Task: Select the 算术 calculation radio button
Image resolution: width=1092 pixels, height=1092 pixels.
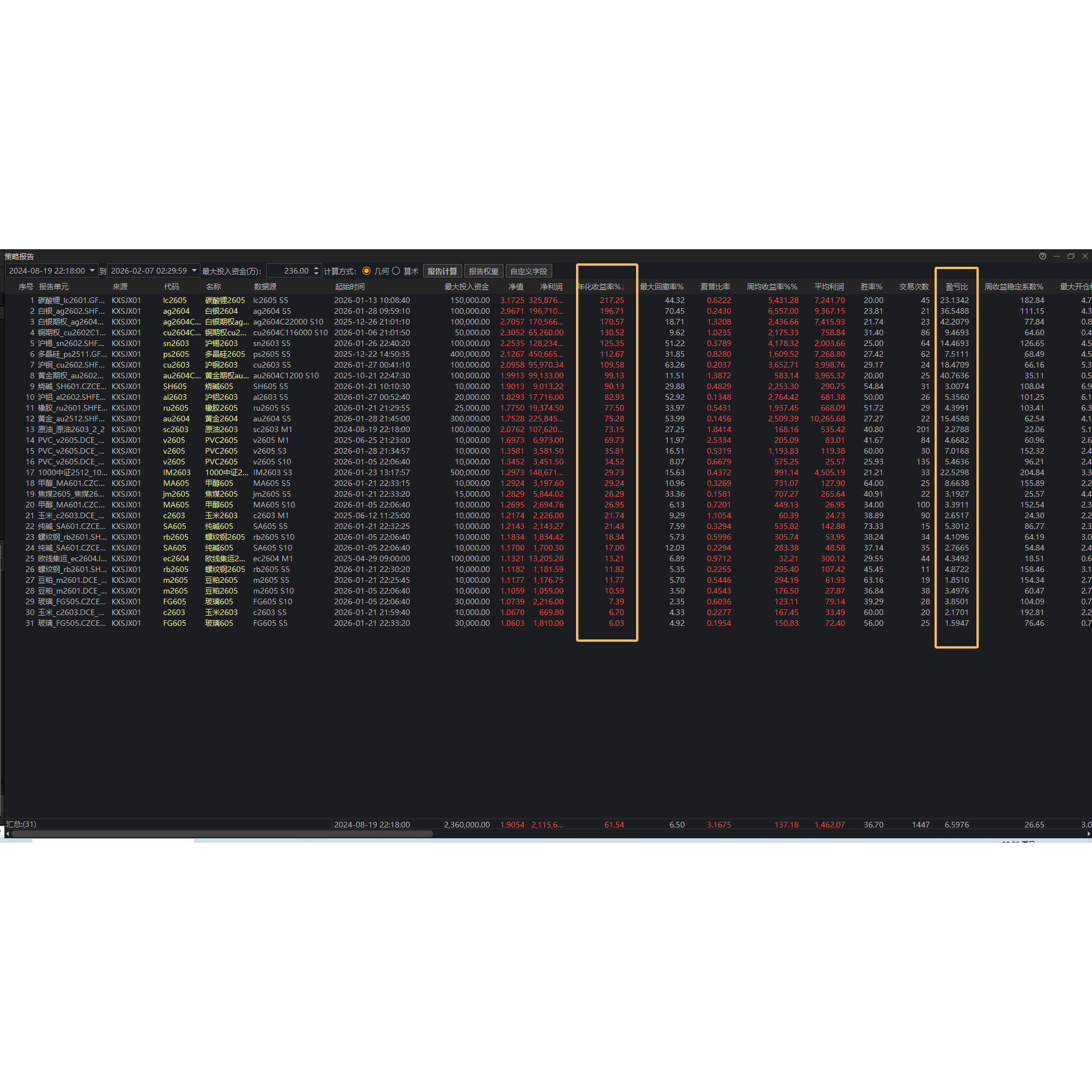Action: 396,271
